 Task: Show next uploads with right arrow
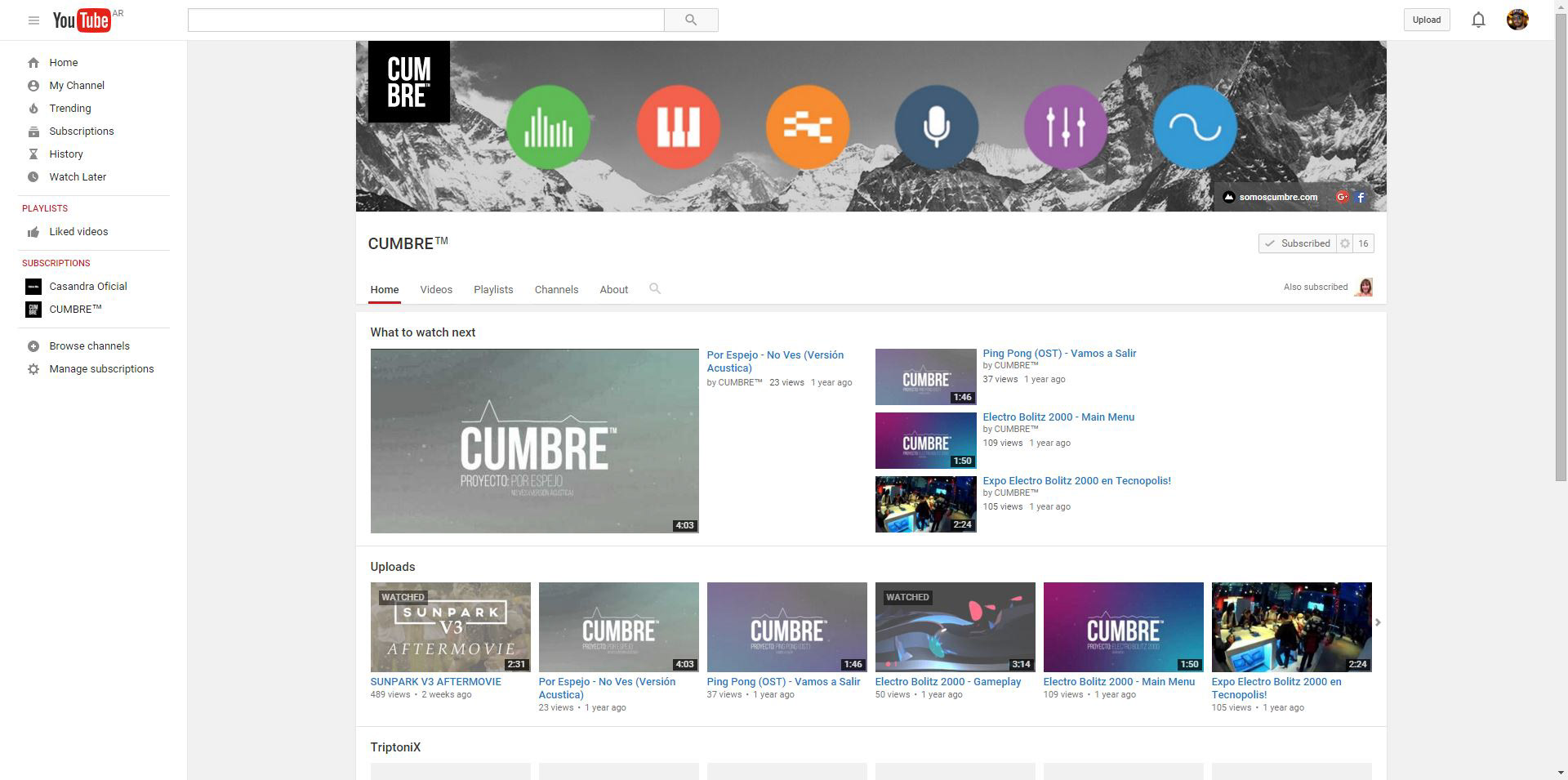pyautogui.click(x=1378, y=622)
